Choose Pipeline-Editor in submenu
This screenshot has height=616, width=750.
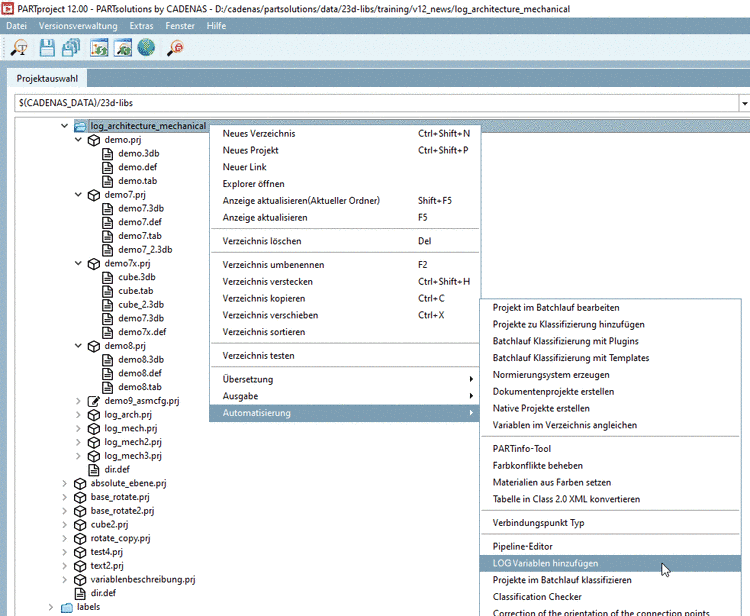click(611, 547)
